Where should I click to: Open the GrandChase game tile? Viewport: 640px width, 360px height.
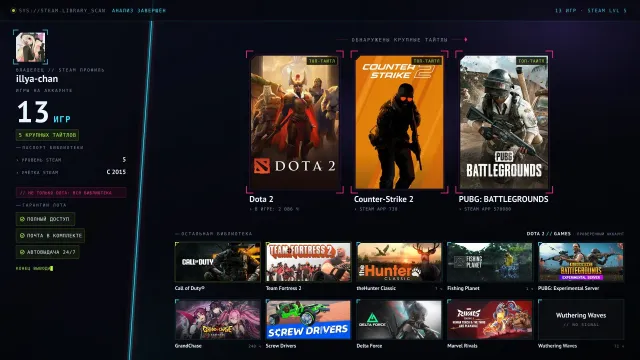point(218,320)
